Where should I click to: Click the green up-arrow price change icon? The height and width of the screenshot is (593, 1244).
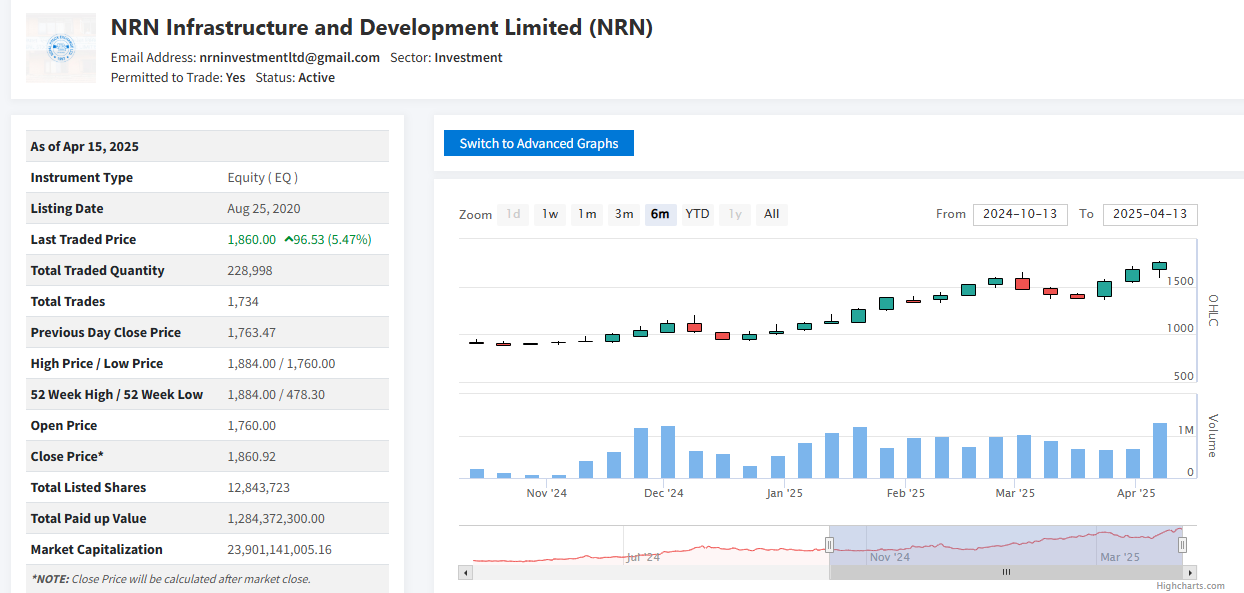[x=288, y=239]
